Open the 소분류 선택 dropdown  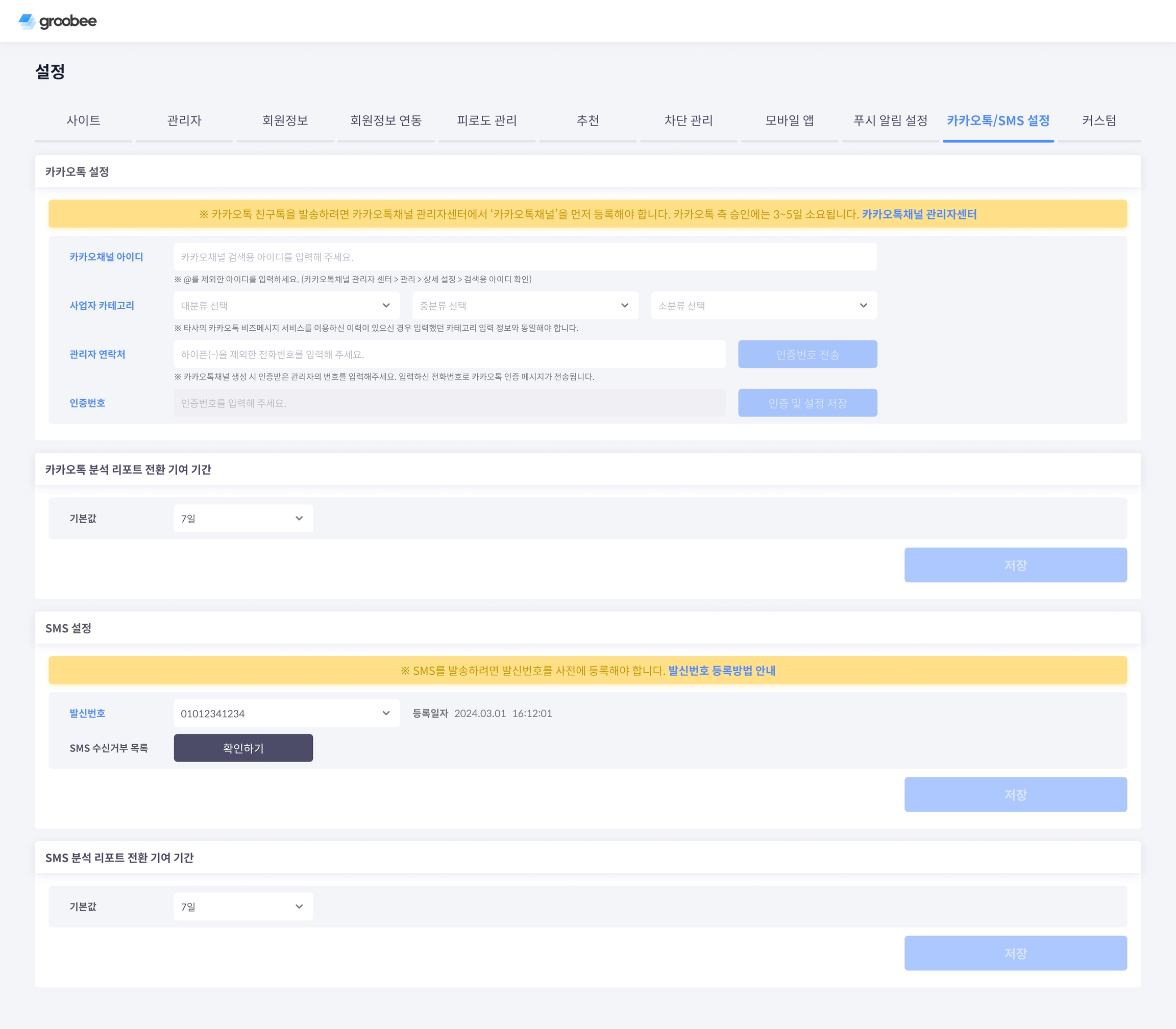(x=763, y=305)
